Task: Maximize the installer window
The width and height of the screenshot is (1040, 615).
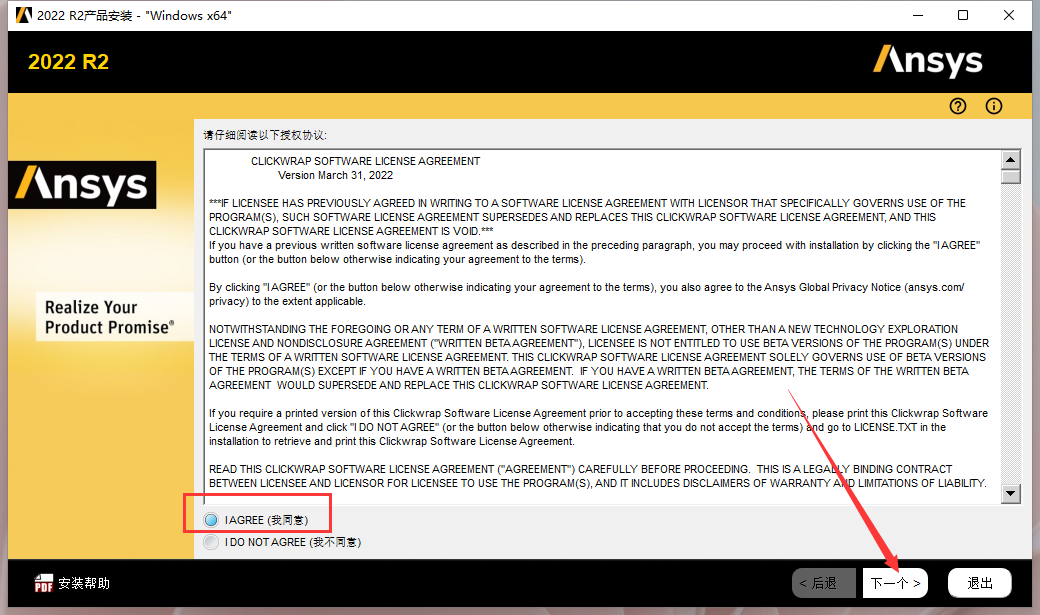Action: [963, 15]
